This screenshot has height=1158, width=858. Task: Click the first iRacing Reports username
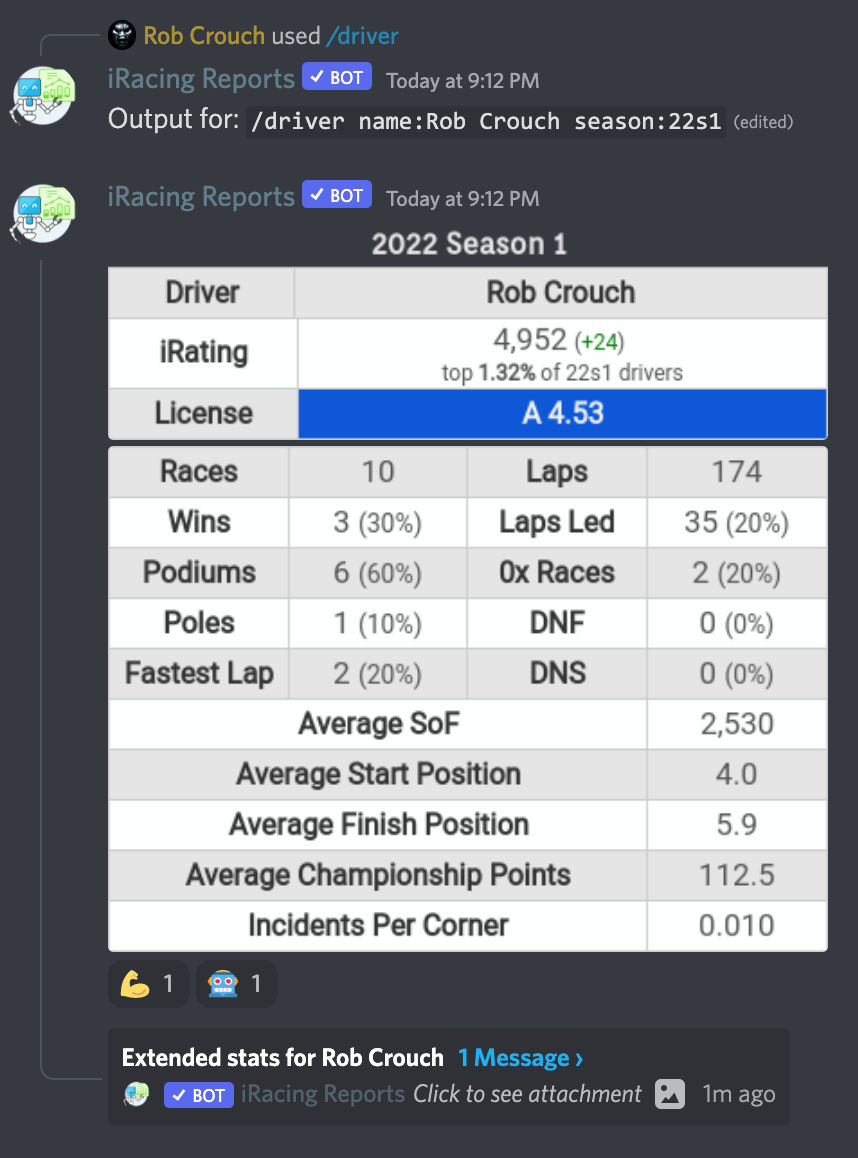(201, 78)
